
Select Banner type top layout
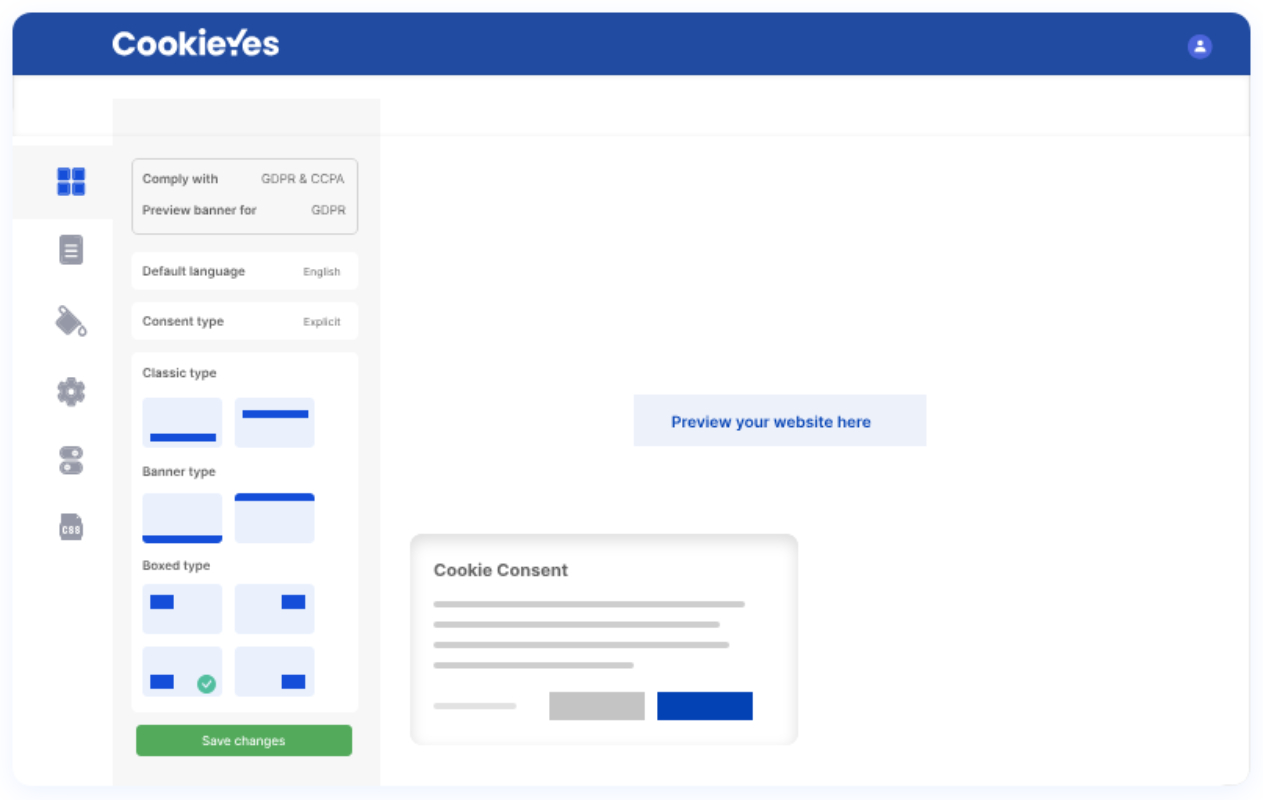pyautogui.click(x=275, y=518)
